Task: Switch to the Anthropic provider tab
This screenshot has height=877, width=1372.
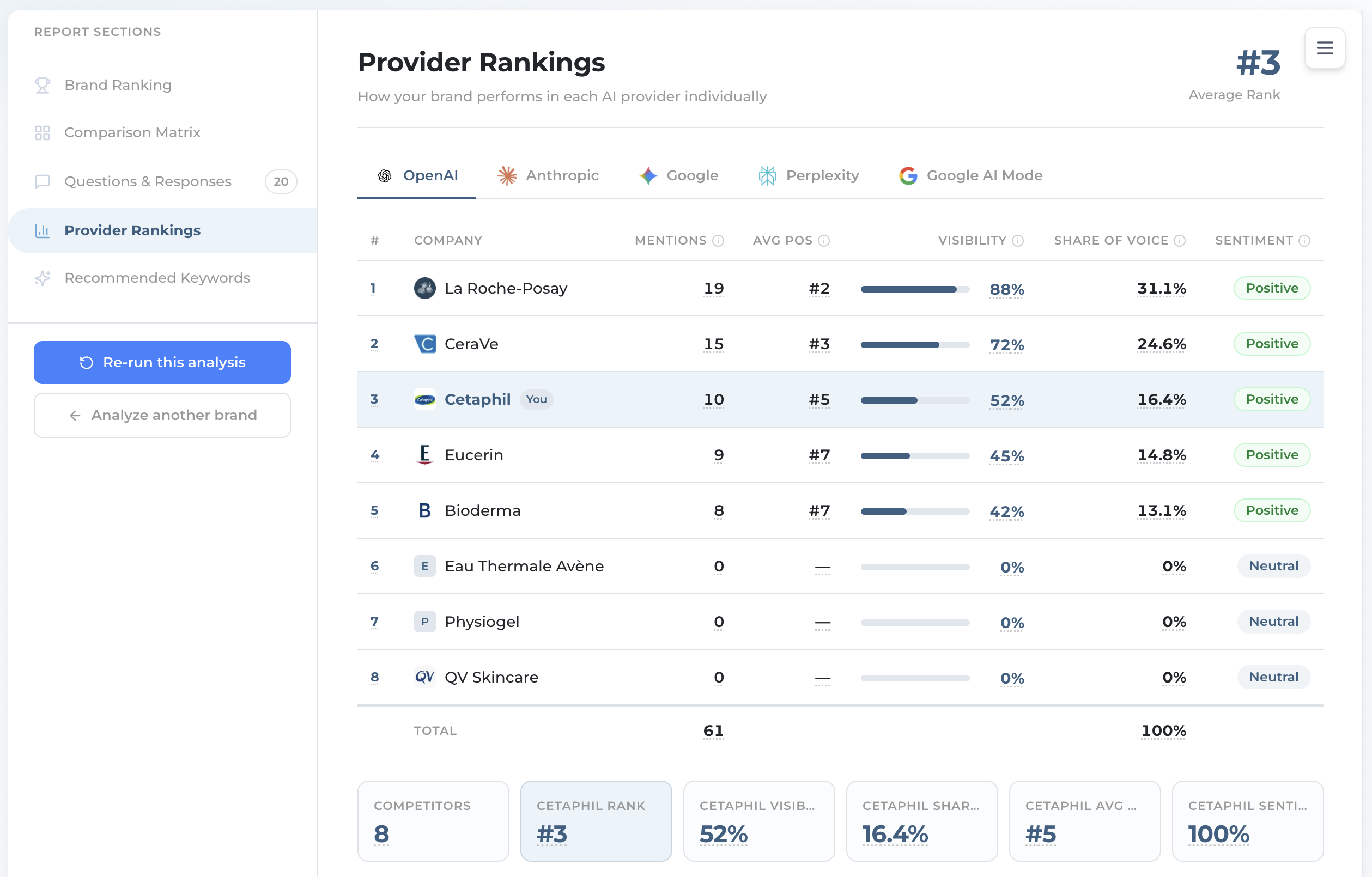Action: click(x=548, y=176)
